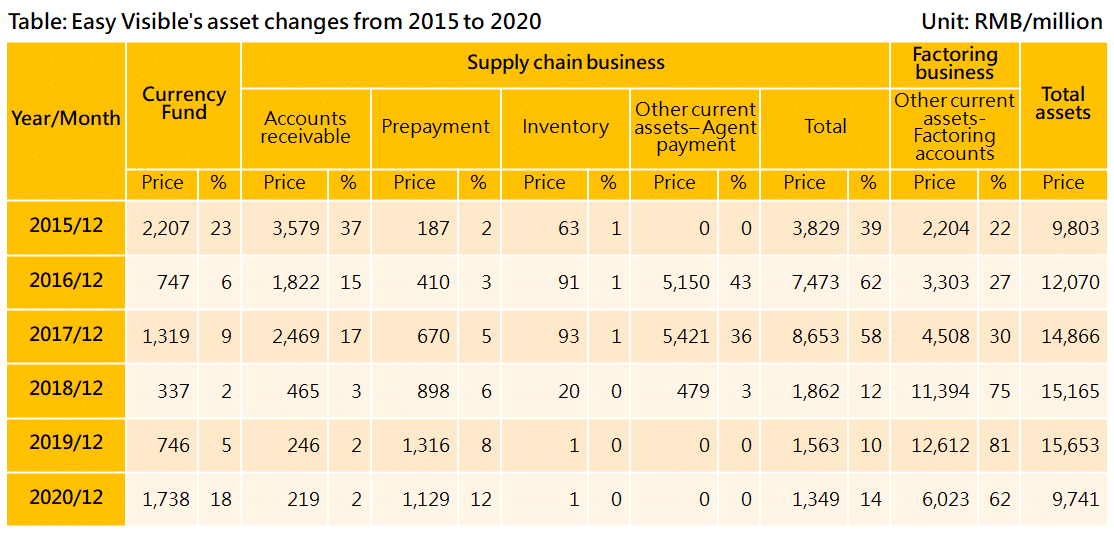
Task: Select supply chain total 7,473
Action: [815, 283]
